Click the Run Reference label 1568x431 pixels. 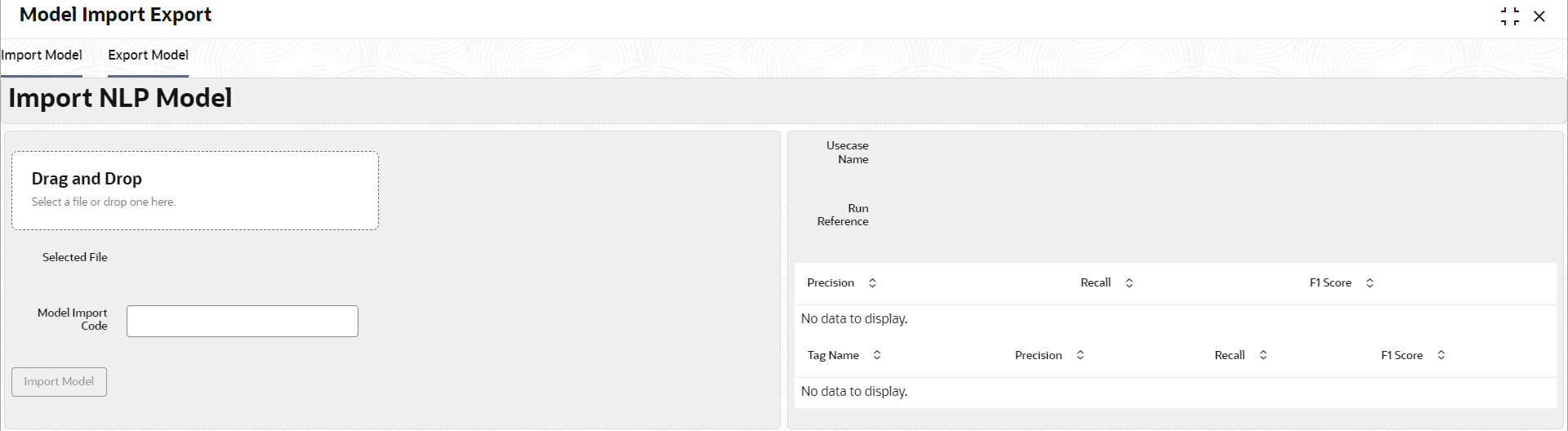point(844,215)
